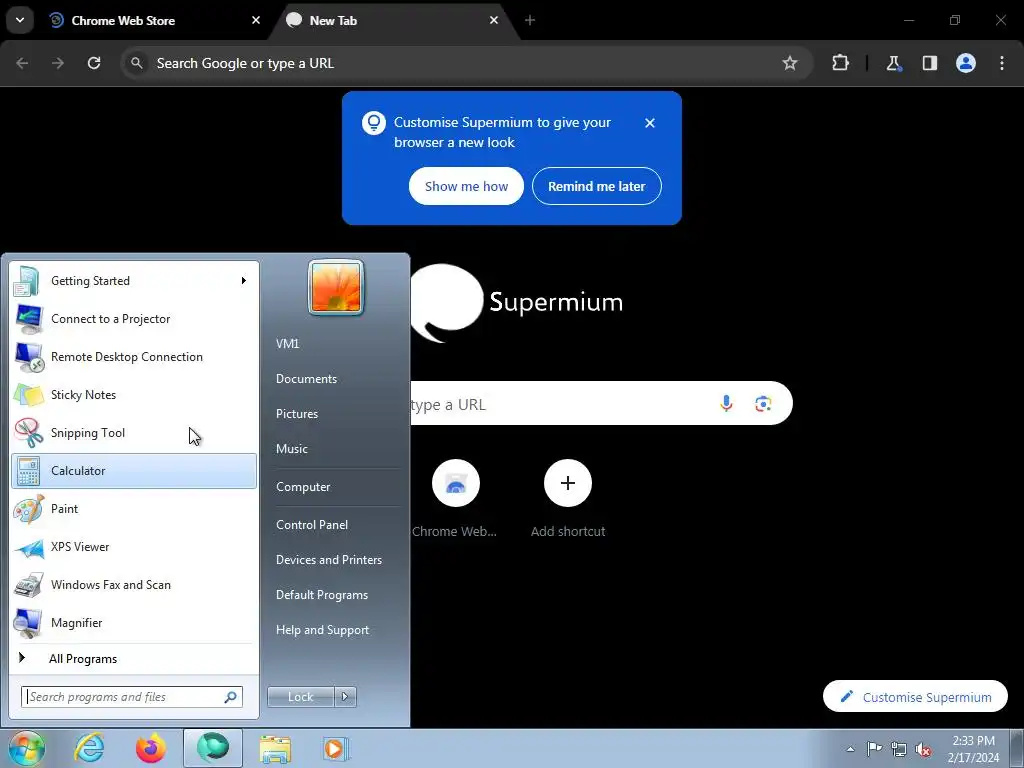Click the page search box
Screen dimensions: 1024x768
601,404
